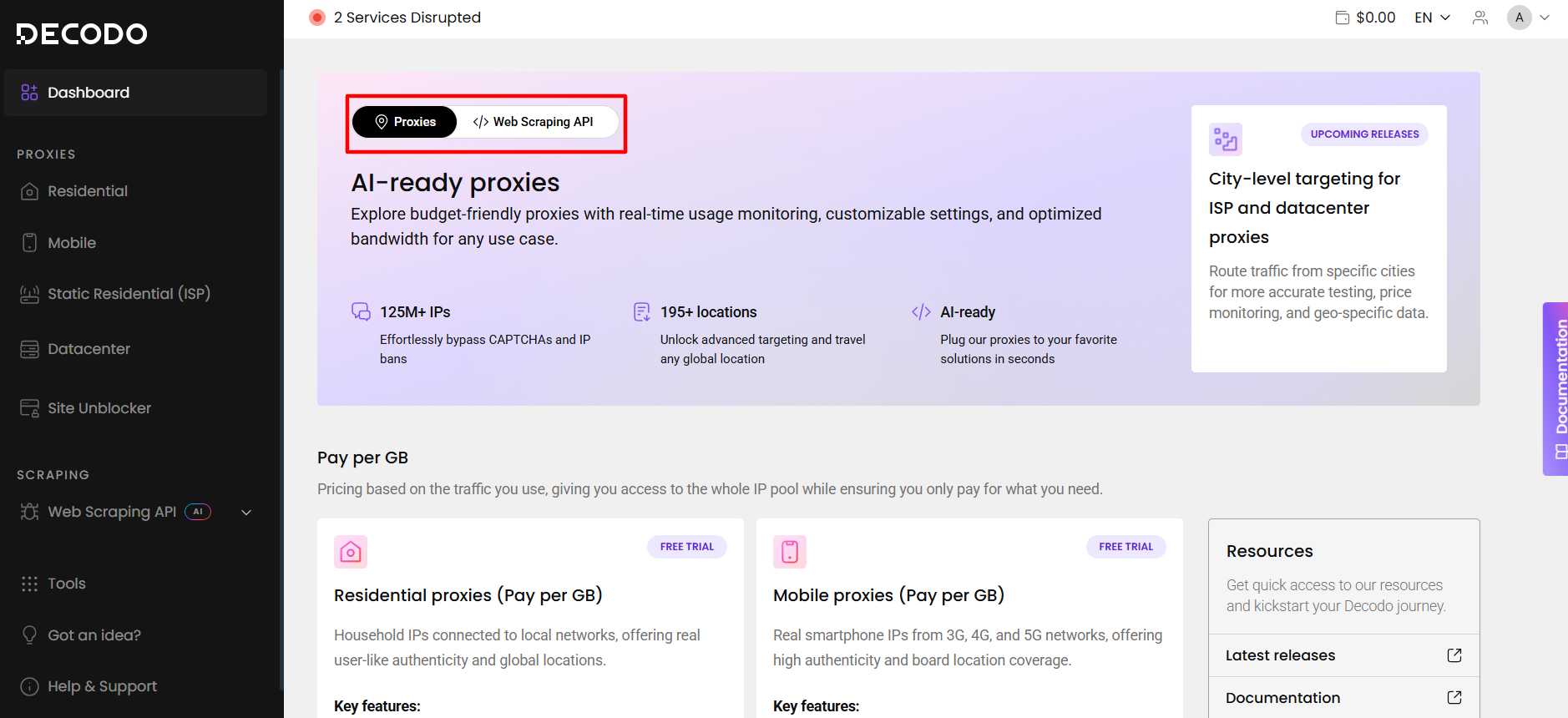Open the vertical Documentation side tab
This screenshot has height=718, width=1568.
coord(1555,389)
